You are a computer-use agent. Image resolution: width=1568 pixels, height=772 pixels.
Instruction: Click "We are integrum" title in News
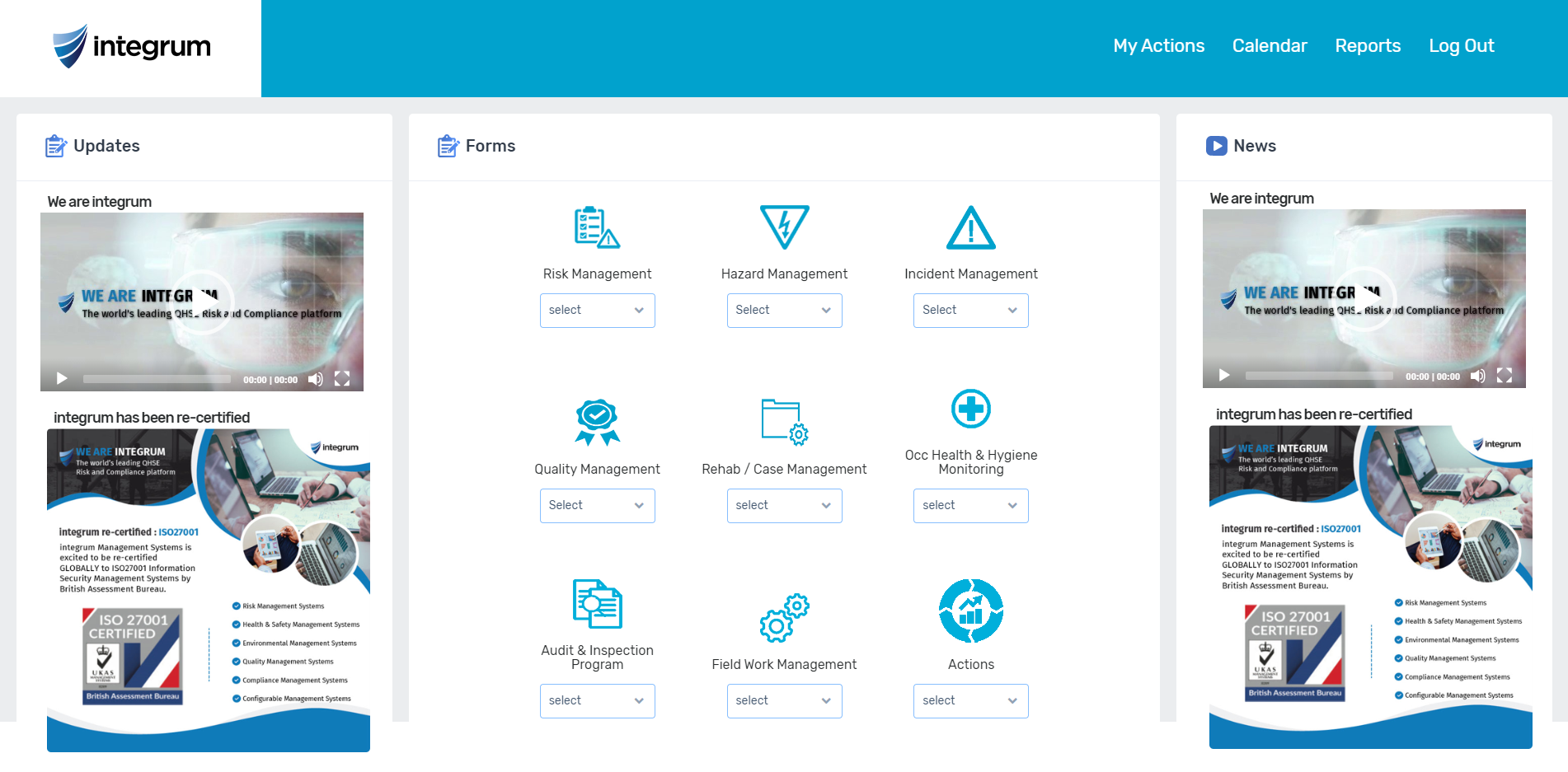point(1262,199)
